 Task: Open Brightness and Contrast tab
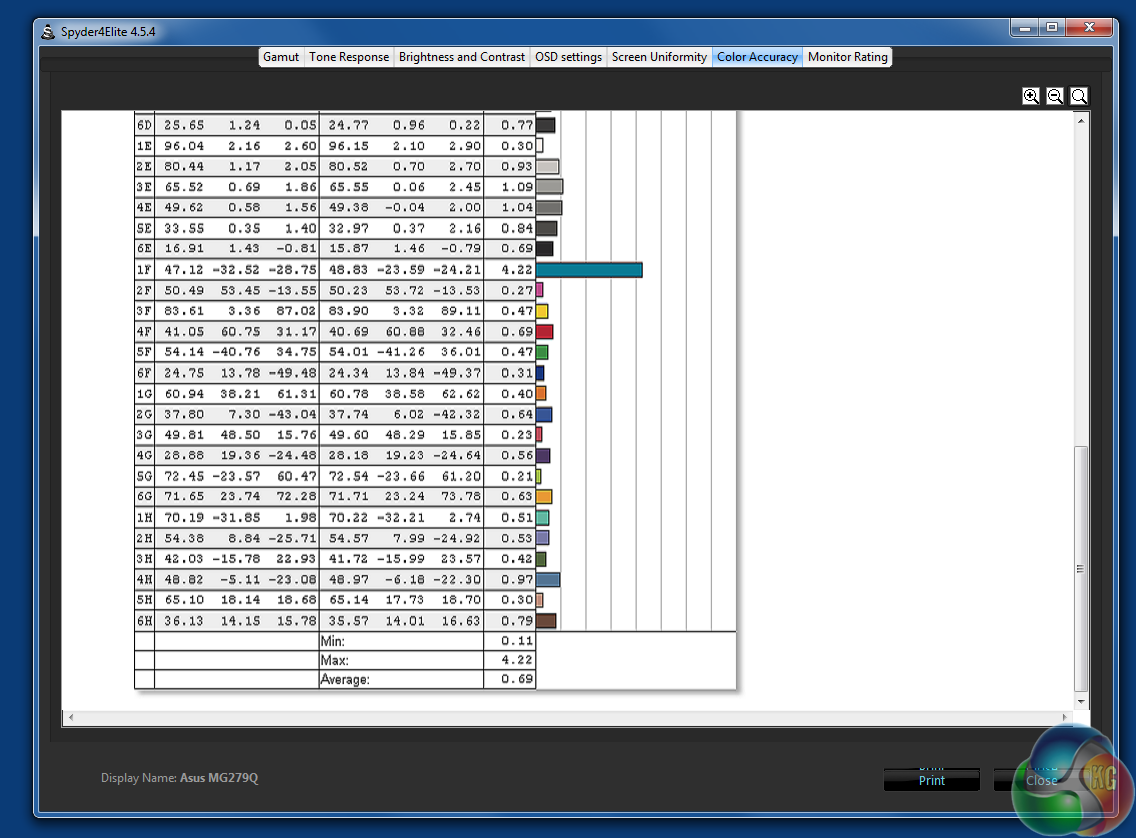point(462,56)
